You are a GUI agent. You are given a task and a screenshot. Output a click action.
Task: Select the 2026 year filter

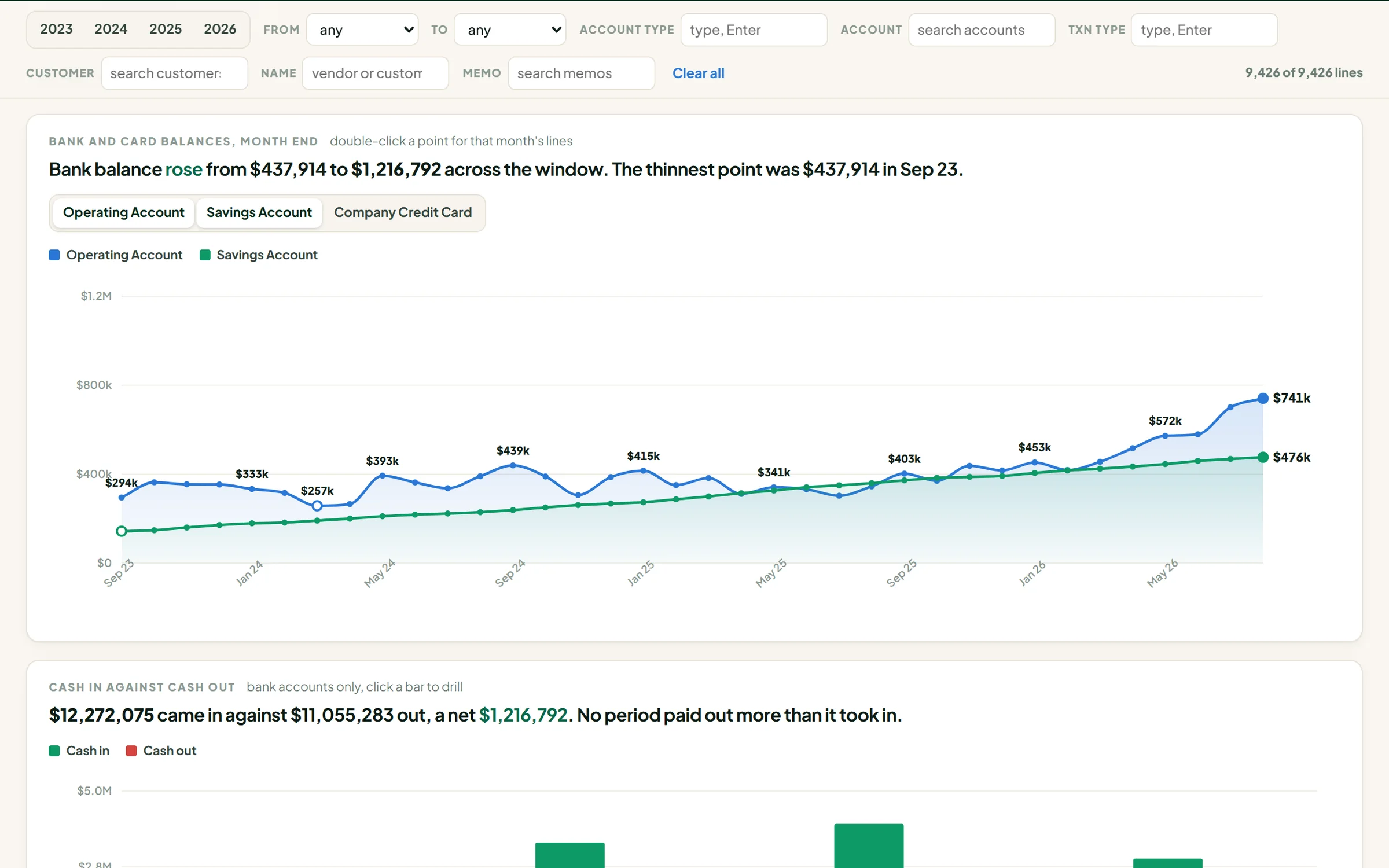tap(220, 29)
